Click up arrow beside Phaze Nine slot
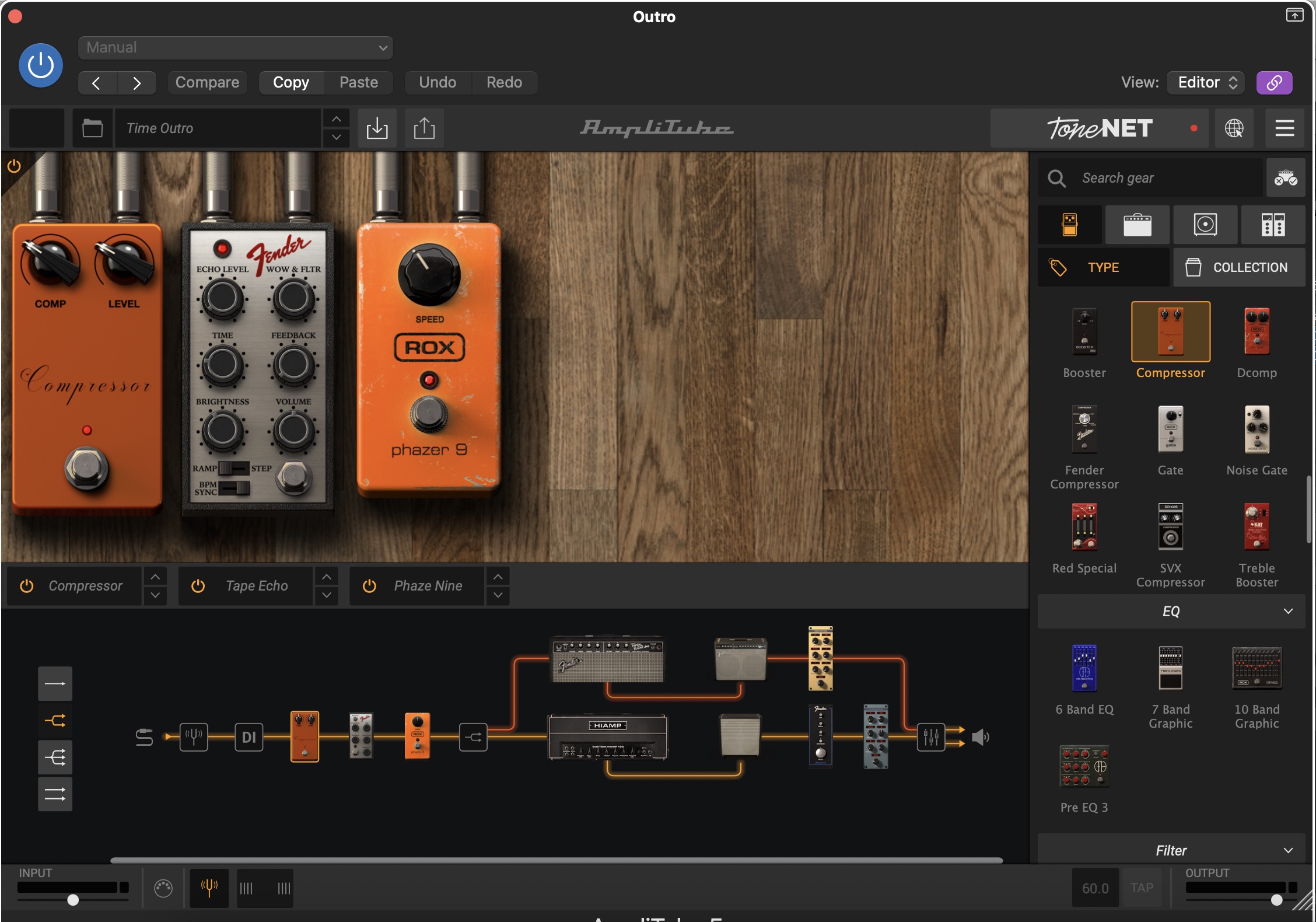Screen dimensions: 1316x922 click(x=498, y=577)
